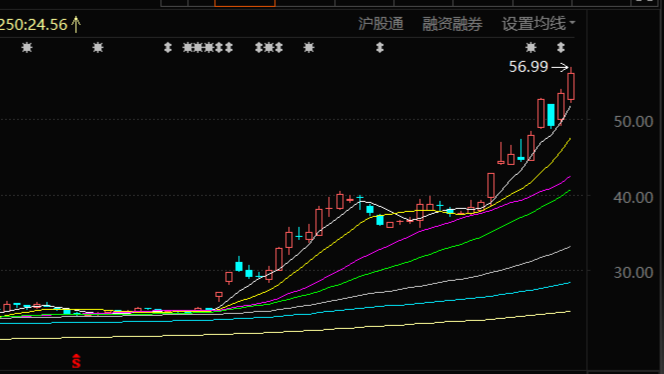Click the star marker below 设置均线
The width and height of the screenshot is (664, 374).
(x=531, y=47)
